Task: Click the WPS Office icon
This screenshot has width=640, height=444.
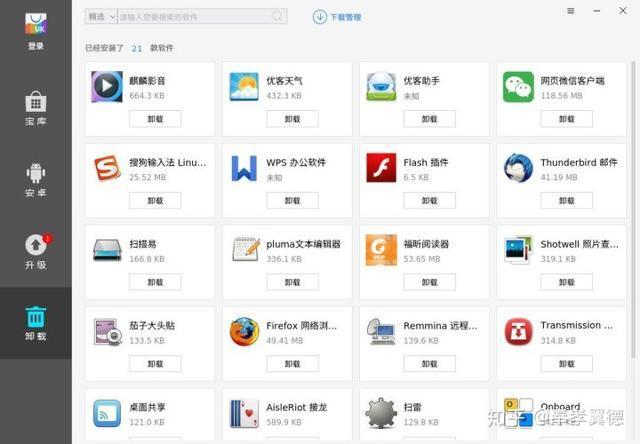Action: (244, 168)
